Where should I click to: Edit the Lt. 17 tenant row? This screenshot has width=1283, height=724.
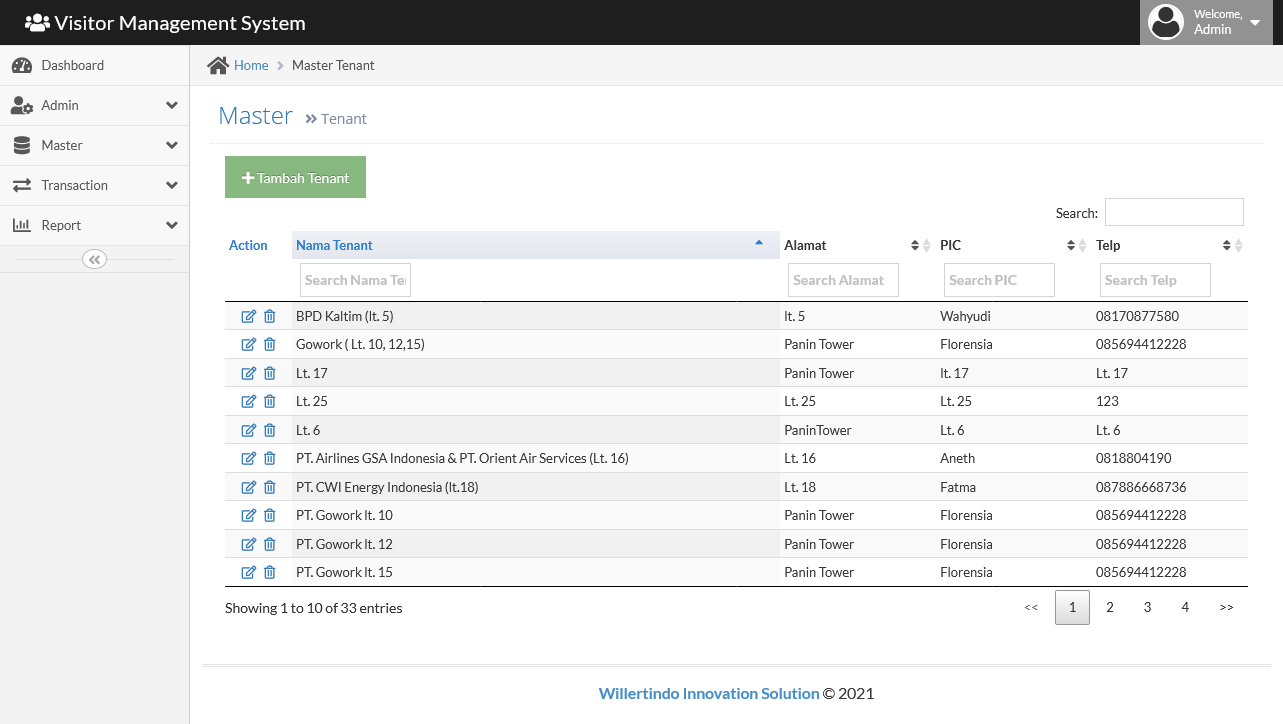249,373
